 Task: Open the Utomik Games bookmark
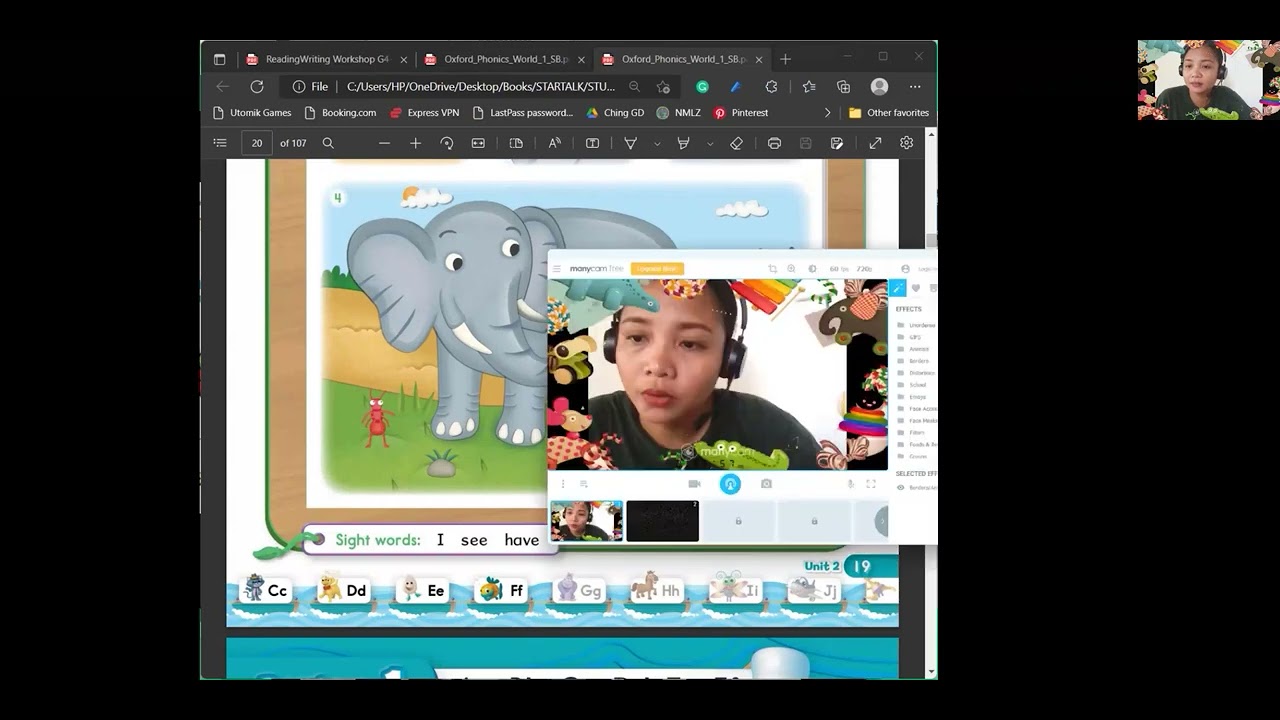click(x=252, y=113)
